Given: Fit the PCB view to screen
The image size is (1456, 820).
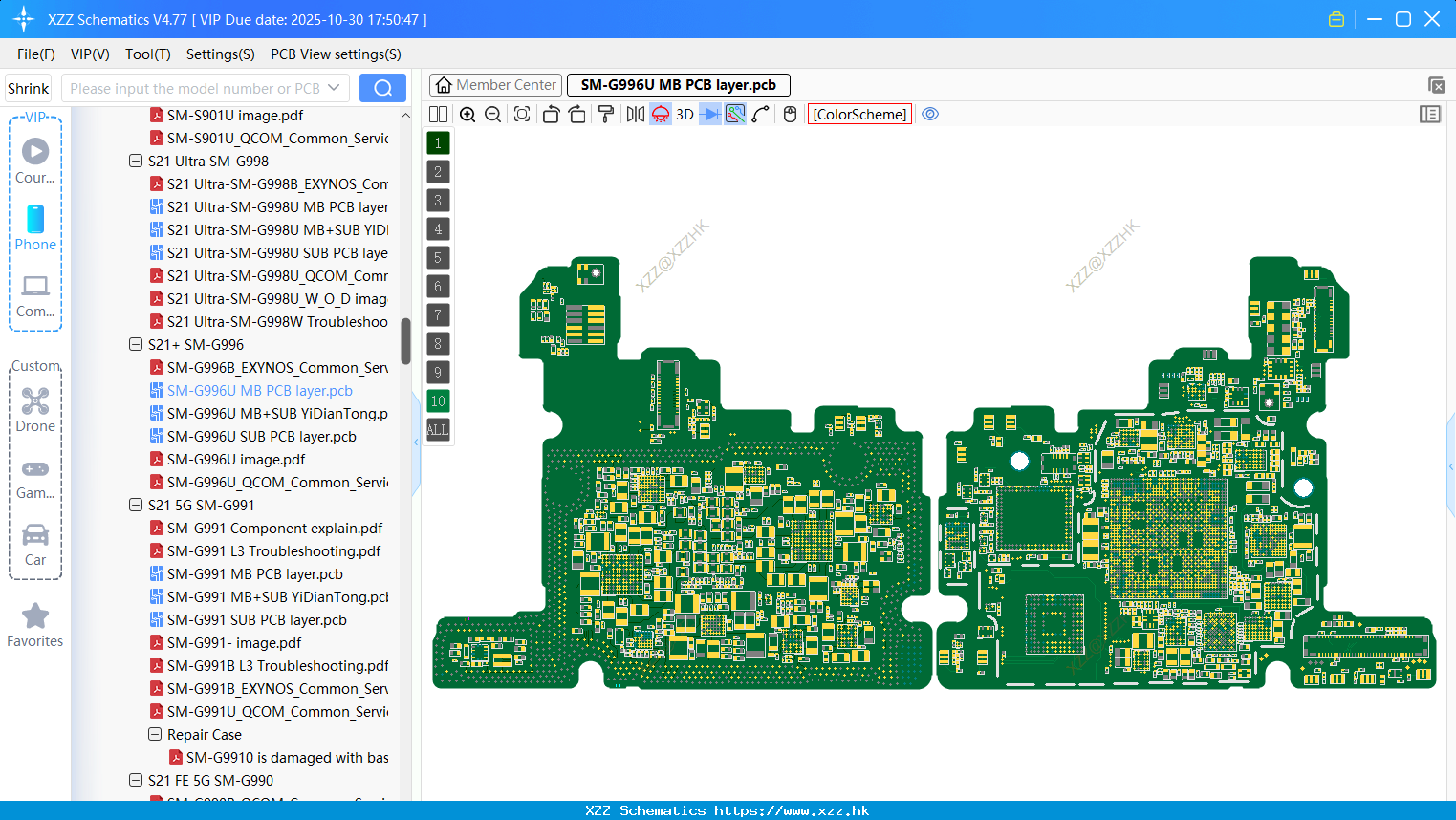Looking at the screenshot, I should [521, 114].
